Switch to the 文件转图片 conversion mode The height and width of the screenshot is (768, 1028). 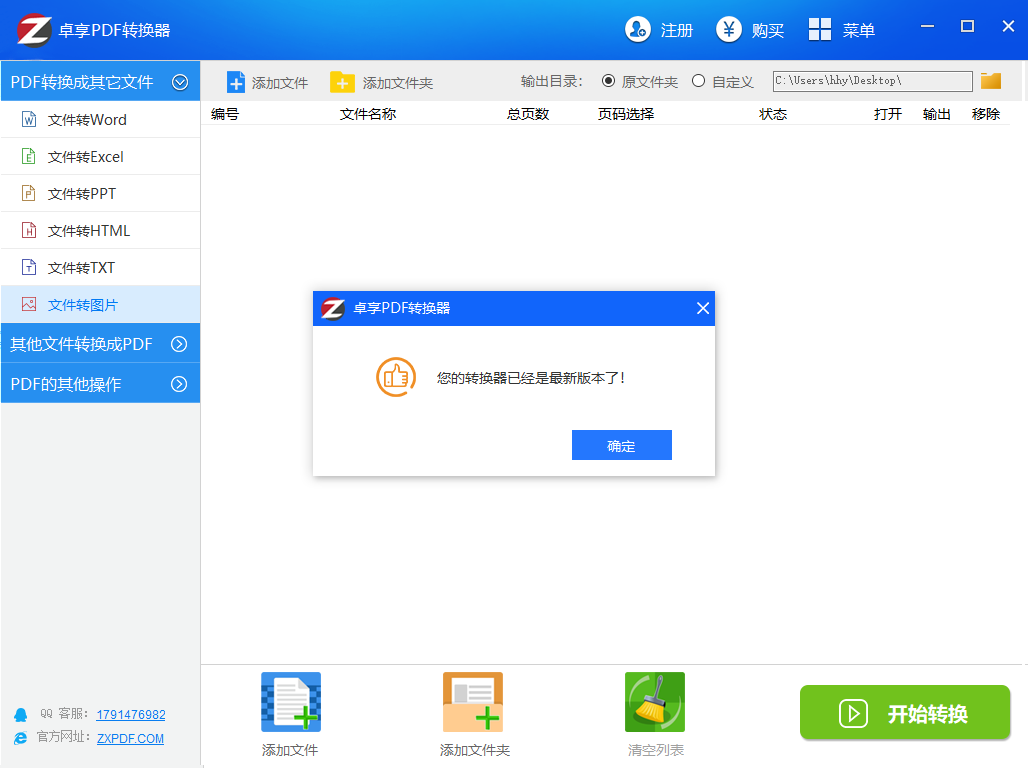(x=30, y=304)
